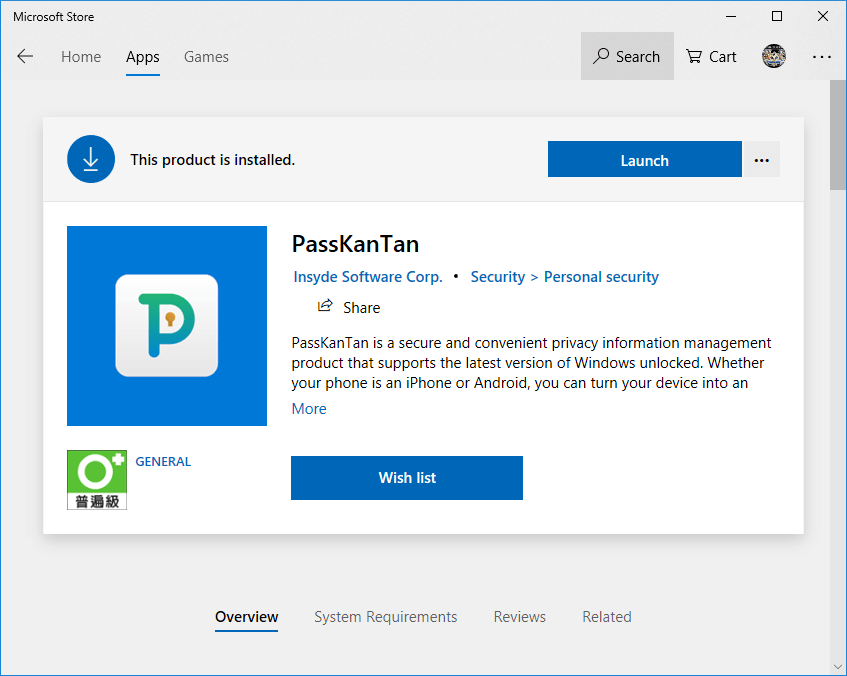847x676 pixels.
Task: Open the Cart
Action: pos(711,56)
